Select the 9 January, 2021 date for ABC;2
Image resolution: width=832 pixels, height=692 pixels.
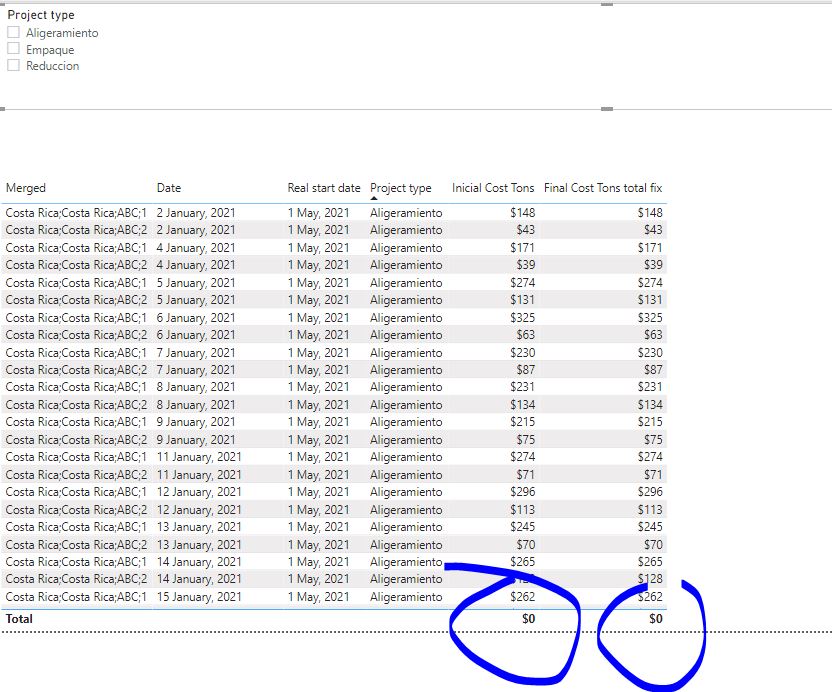pyautogui.click(x=196, y=440)
